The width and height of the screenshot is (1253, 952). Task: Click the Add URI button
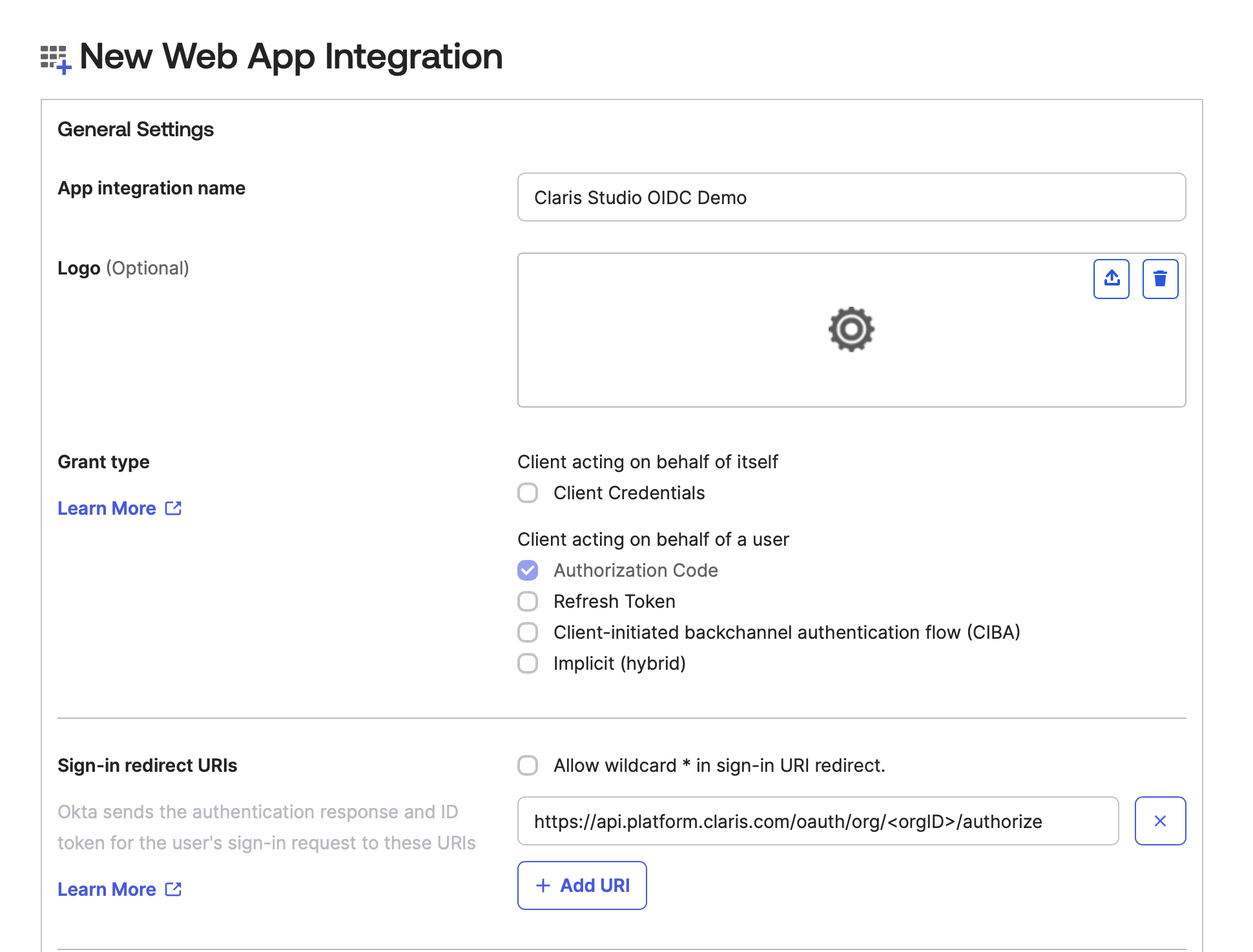(x=582, y=885)
